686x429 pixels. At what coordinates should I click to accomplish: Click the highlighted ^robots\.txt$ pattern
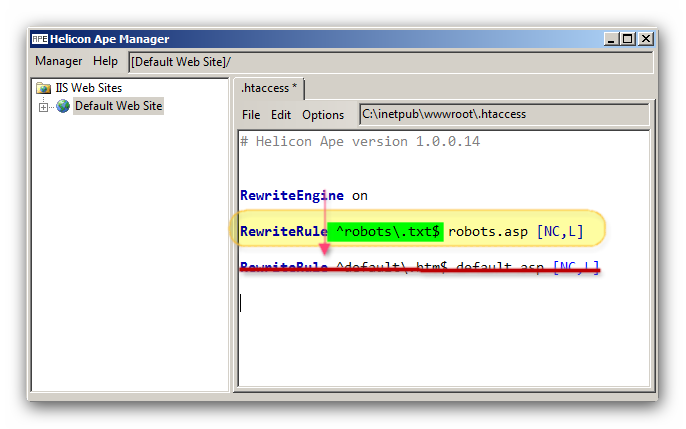pyautogui.click(x=387, y=232)
